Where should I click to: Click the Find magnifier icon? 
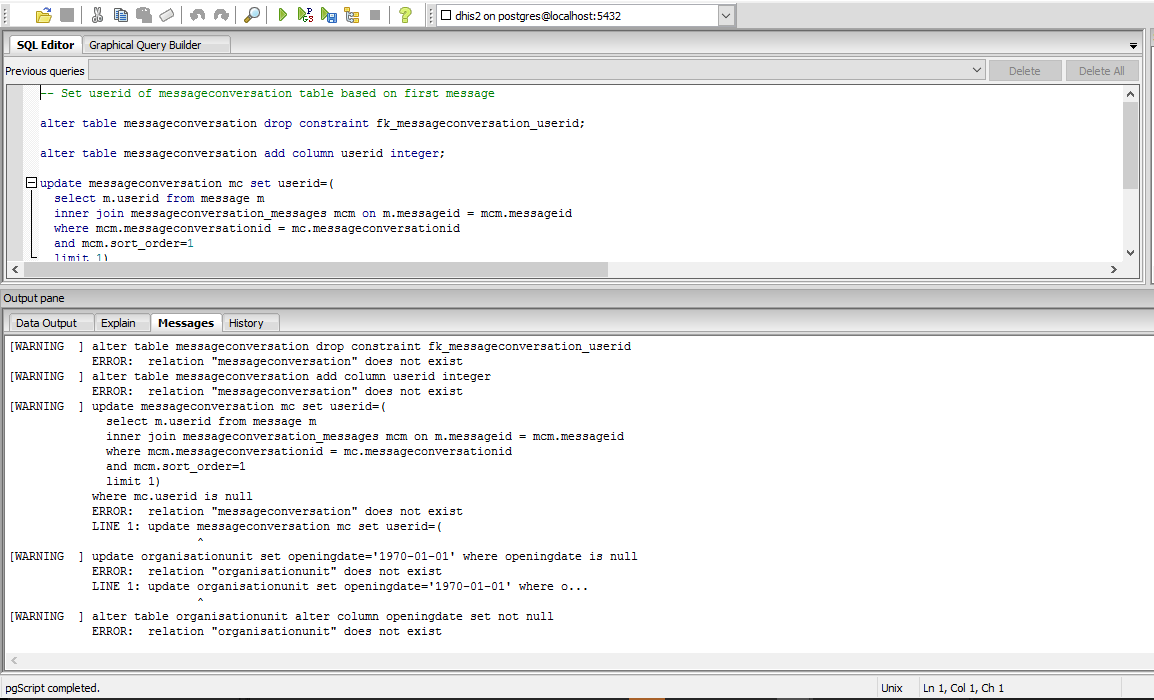click(252, 15)
